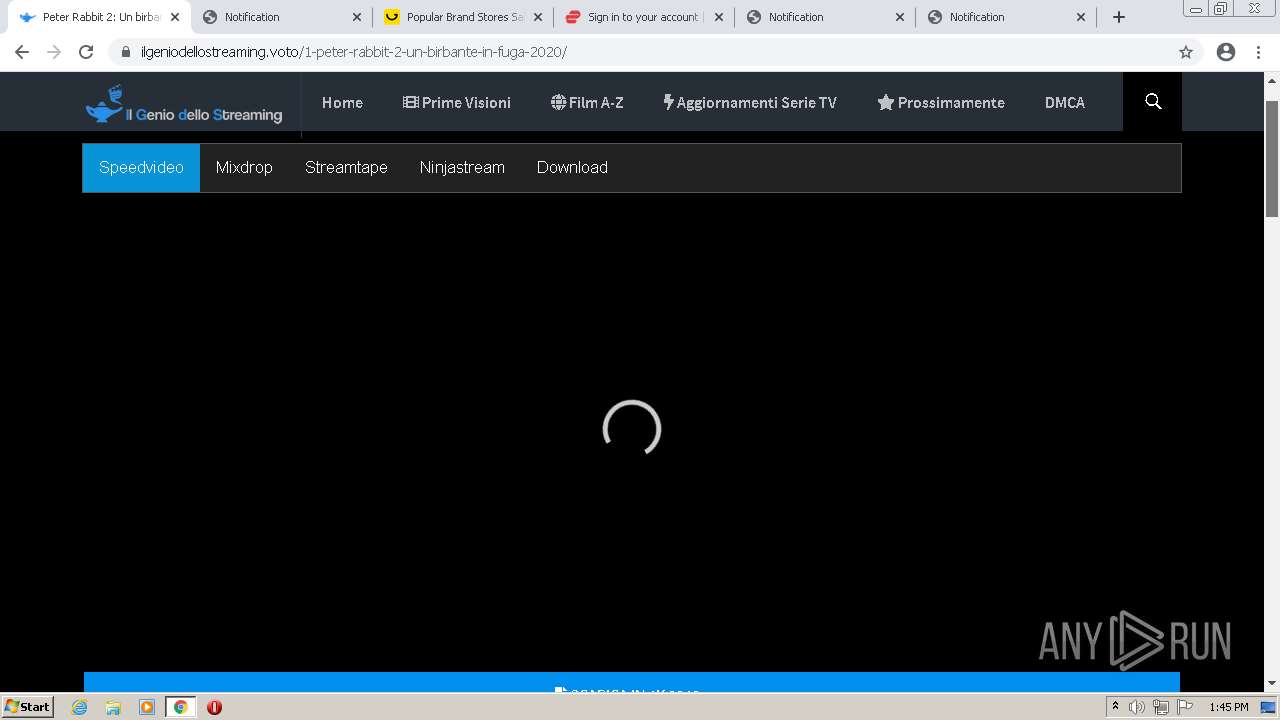Select the Speedvideo player tab
The image size is (1280, 720).
tap(141, 167)
